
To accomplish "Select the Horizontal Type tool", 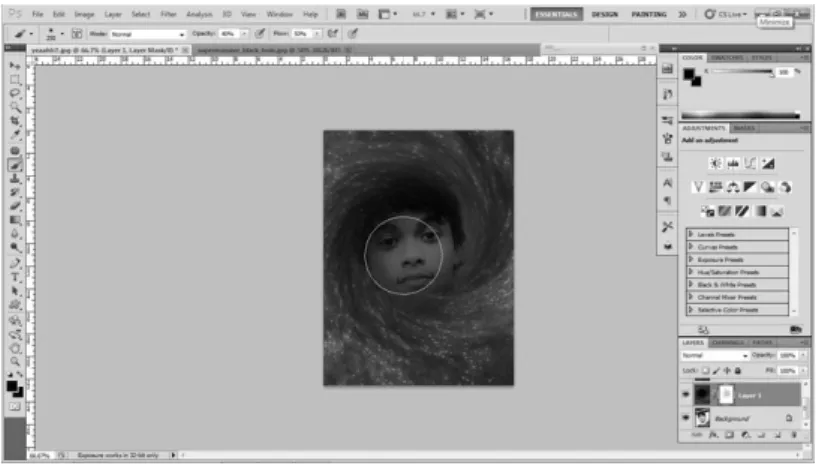I will coord(15,277).
